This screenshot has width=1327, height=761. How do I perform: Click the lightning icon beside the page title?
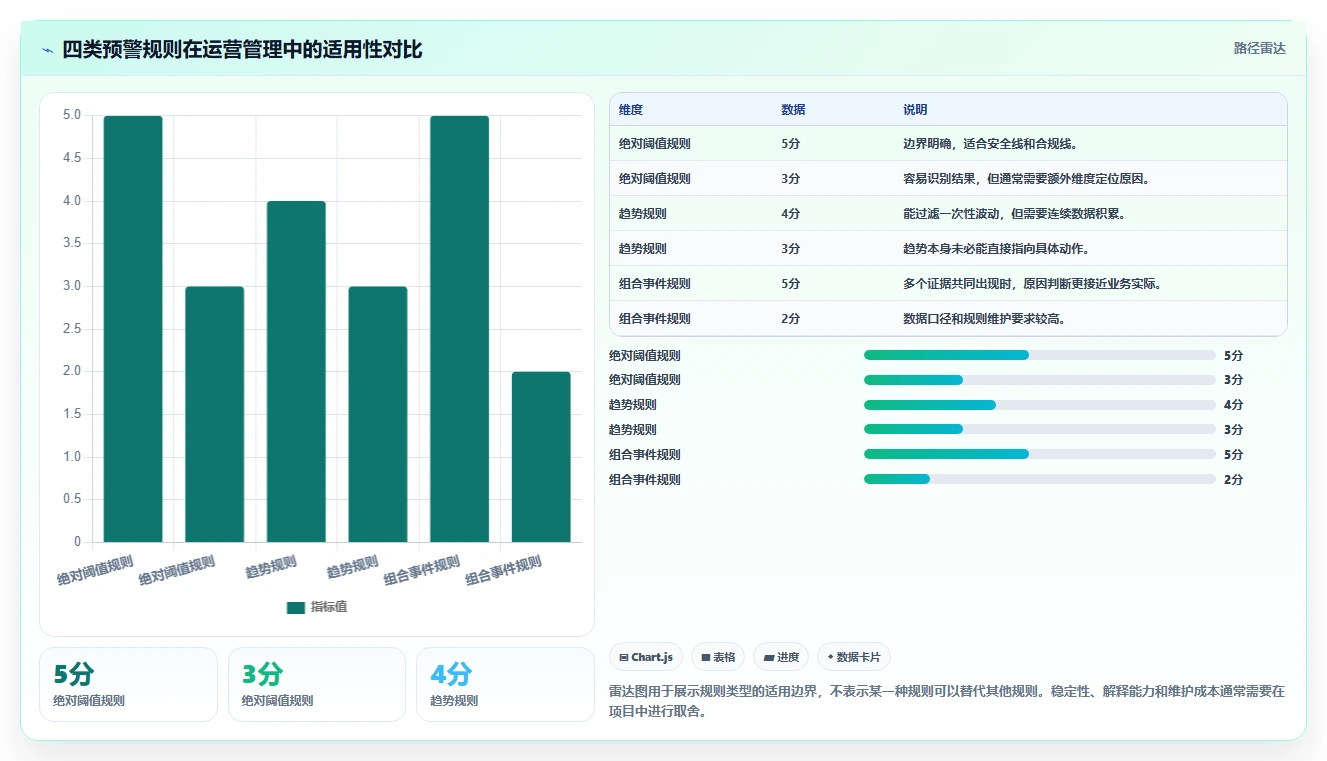48,49
